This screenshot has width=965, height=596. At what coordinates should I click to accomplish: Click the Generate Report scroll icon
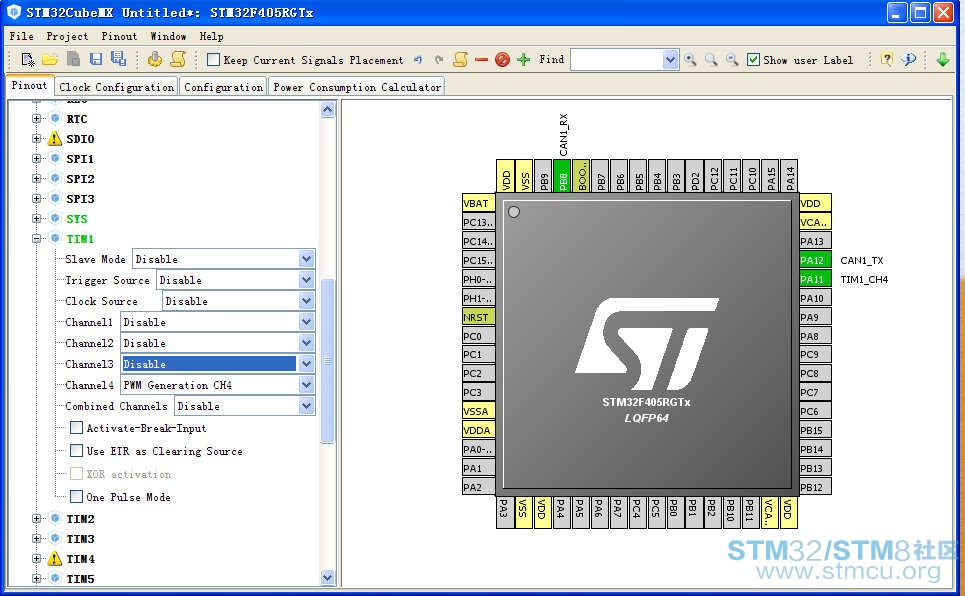tap(178, 59)
